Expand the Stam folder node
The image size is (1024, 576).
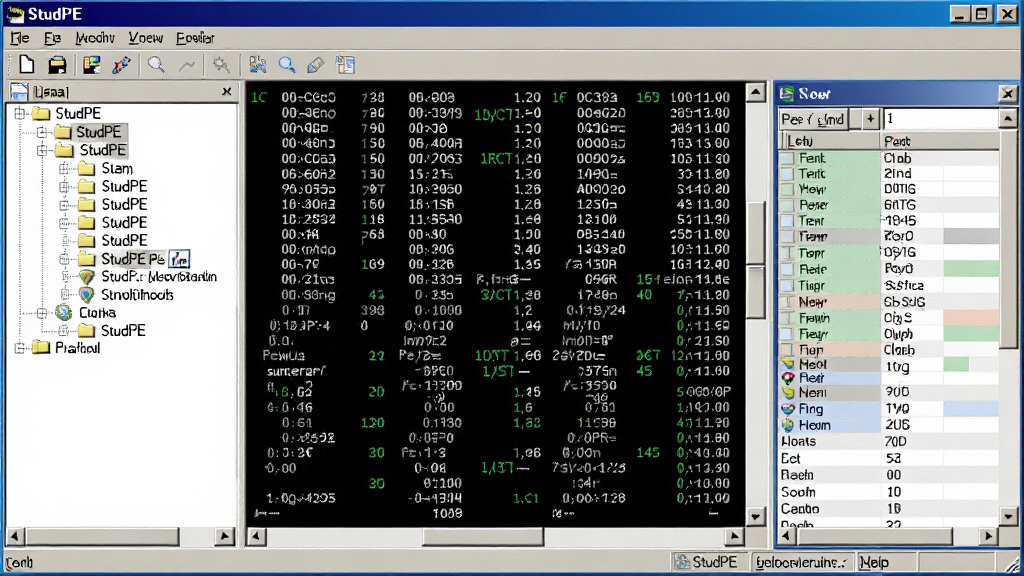click(64, 169)
